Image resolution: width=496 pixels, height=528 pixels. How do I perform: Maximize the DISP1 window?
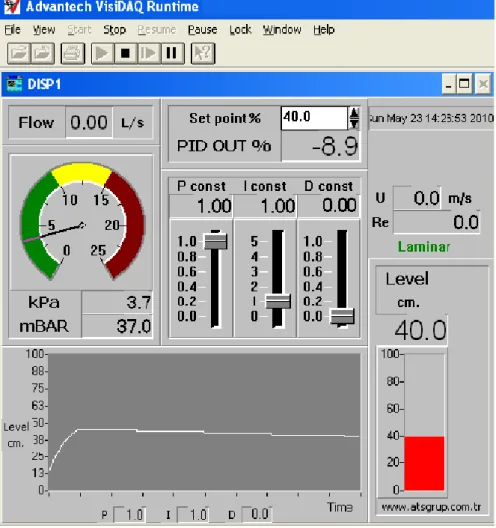pyautogui.click(x=464, y=84)
